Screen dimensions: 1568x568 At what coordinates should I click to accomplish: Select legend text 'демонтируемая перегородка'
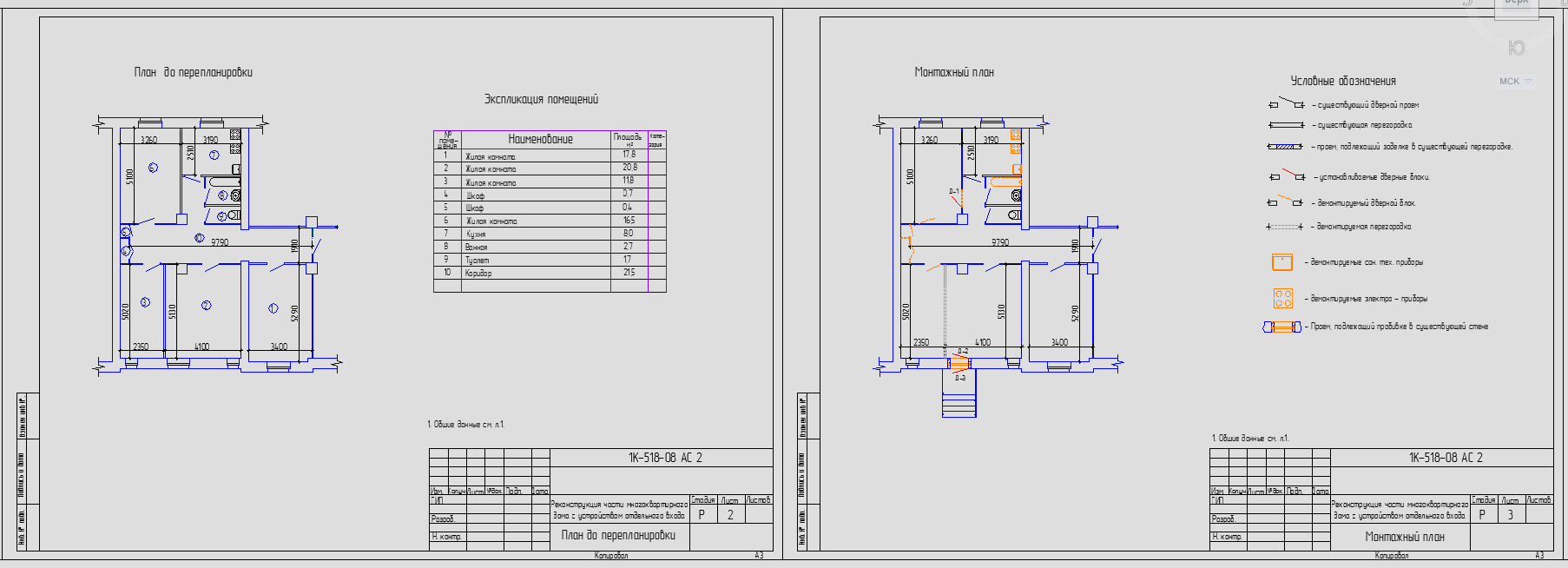click(x=1364, y=227)
